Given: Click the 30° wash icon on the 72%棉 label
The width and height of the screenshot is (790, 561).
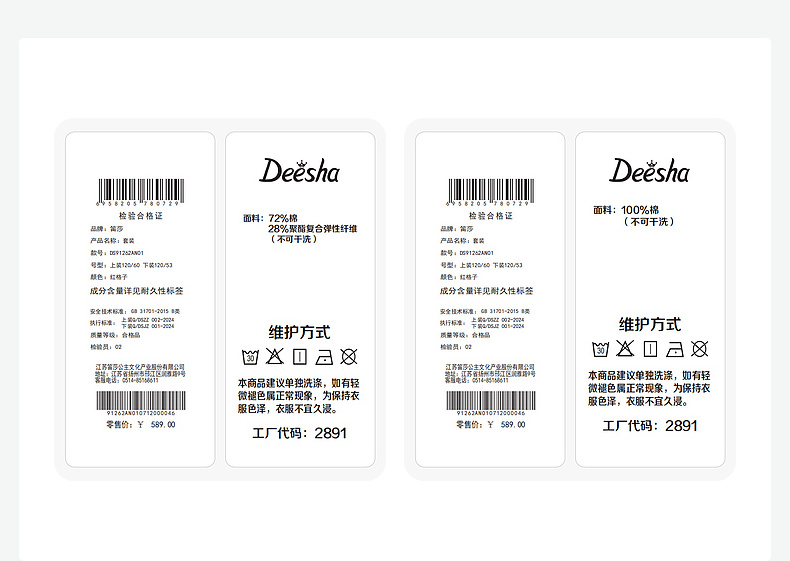Looking at the screenshot, I should point(250,357).
